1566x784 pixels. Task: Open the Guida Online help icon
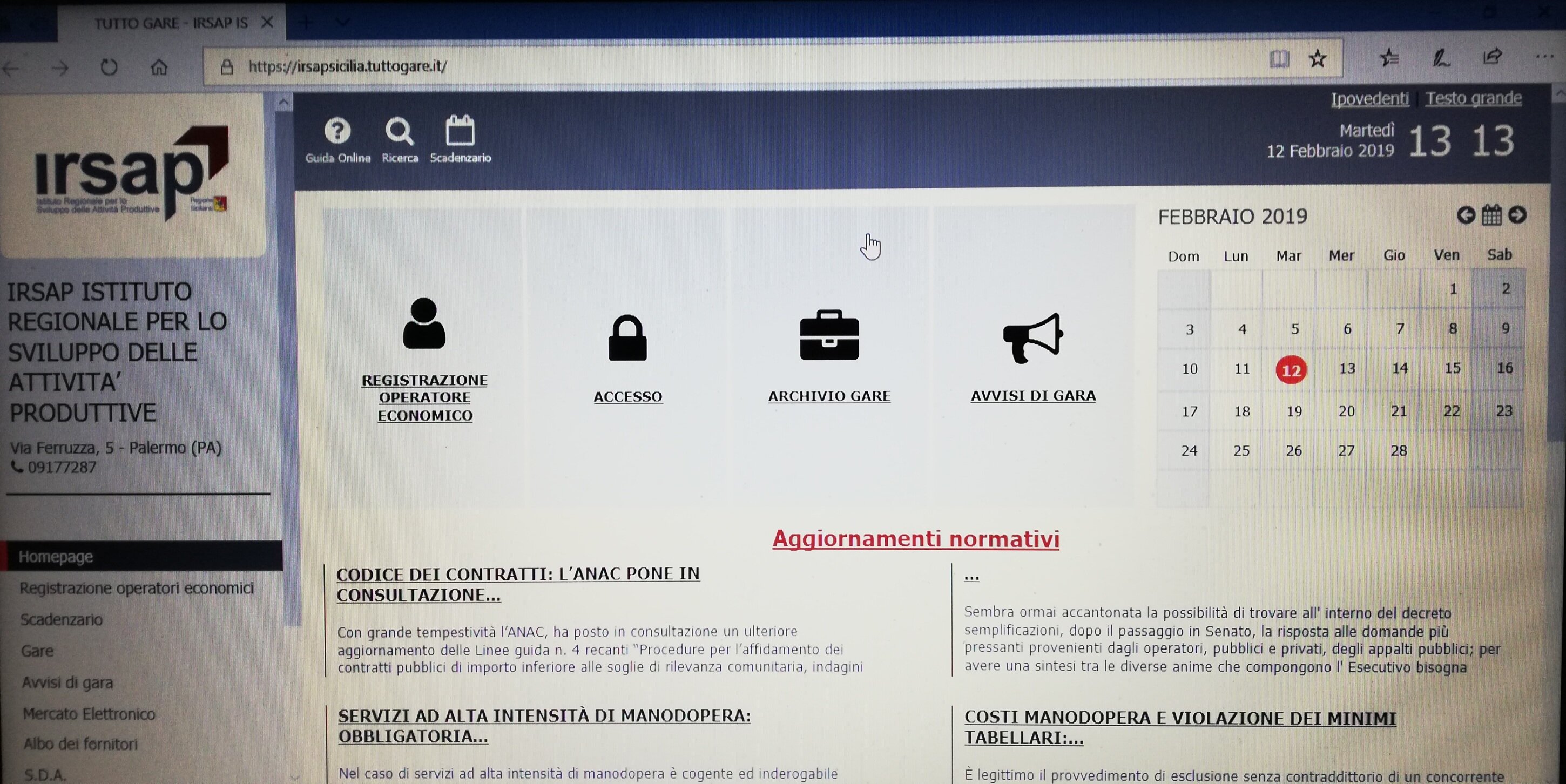[338, 131]
